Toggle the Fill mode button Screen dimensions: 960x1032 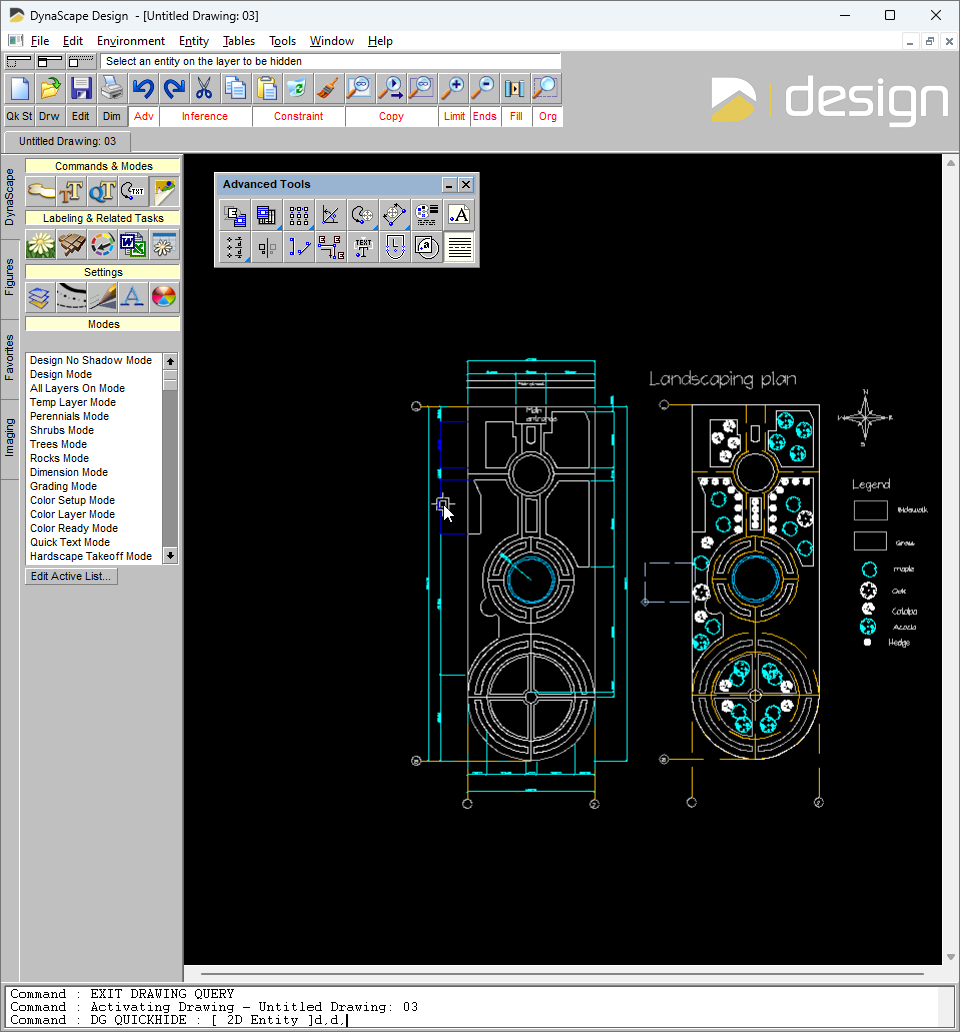pos(516,116)
